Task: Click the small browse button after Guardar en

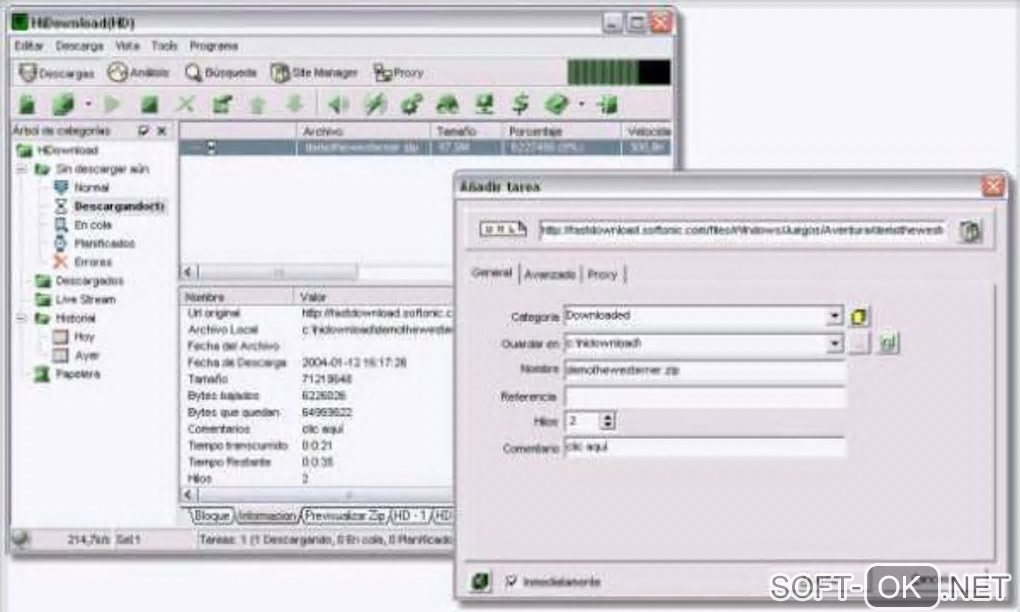Action: click(x=859, y=343)
